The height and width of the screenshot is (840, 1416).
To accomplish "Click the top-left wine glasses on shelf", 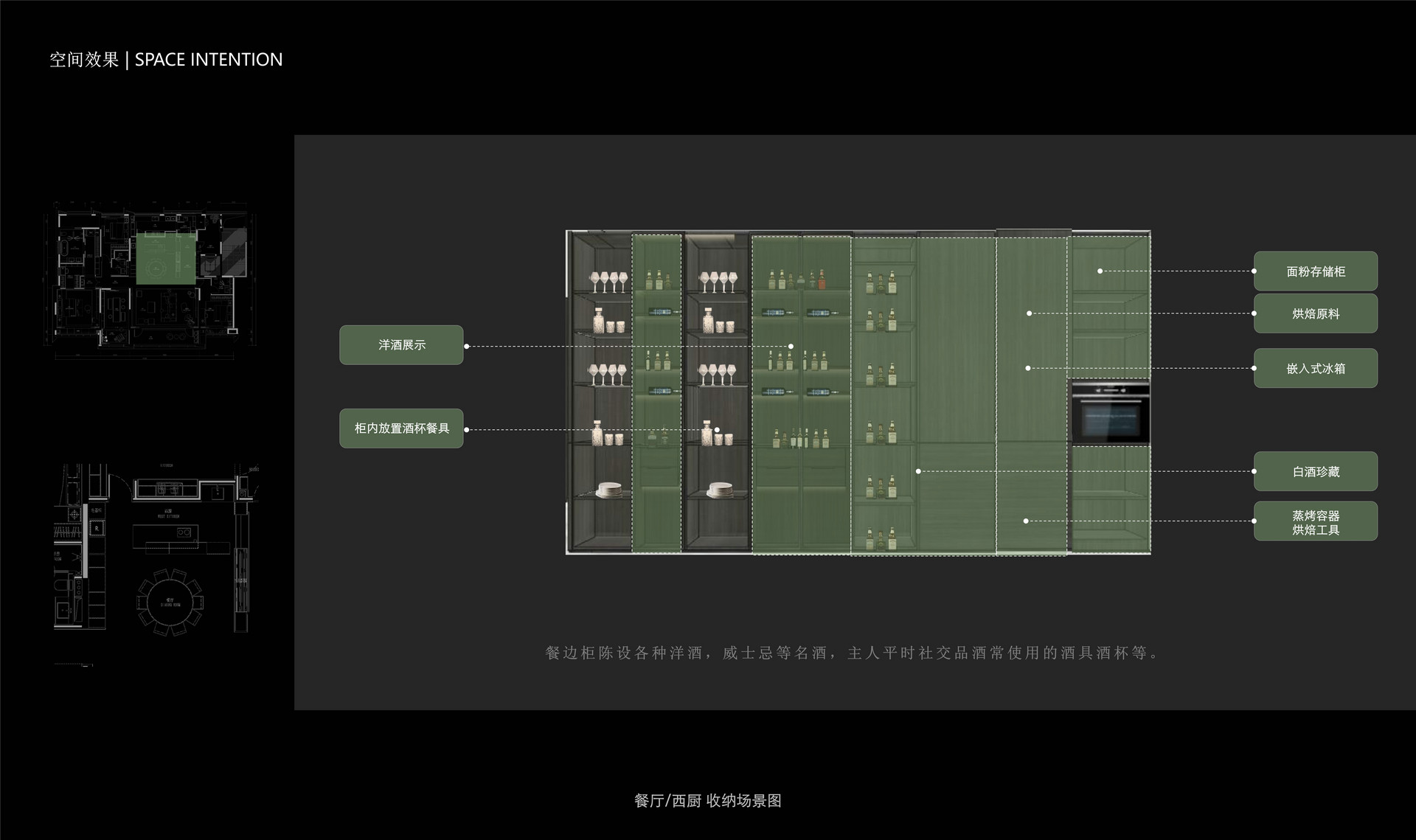I will pyautogui.click(x=608, y=281).
